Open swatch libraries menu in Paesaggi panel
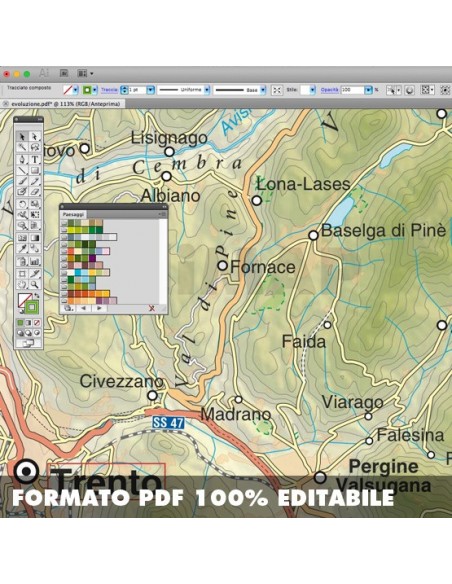Screen dimensions: 452x584 click(69, 308)
